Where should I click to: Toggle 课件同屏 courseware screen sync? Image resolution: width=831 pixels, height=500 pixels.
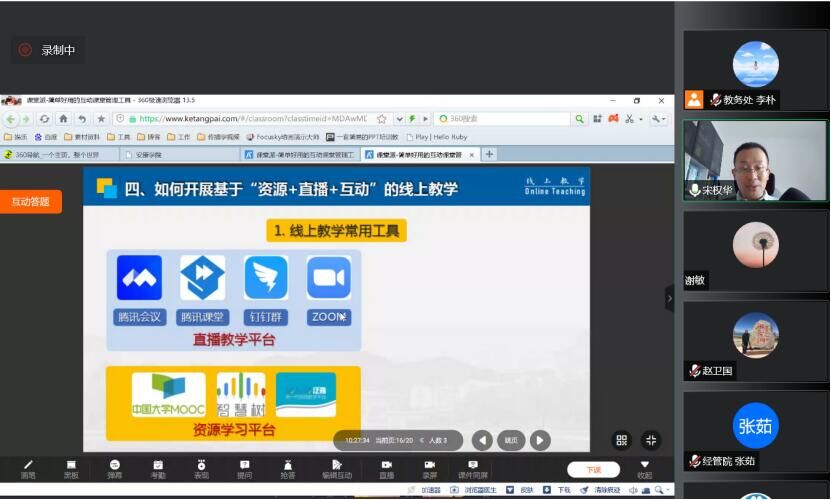[473, 468]
